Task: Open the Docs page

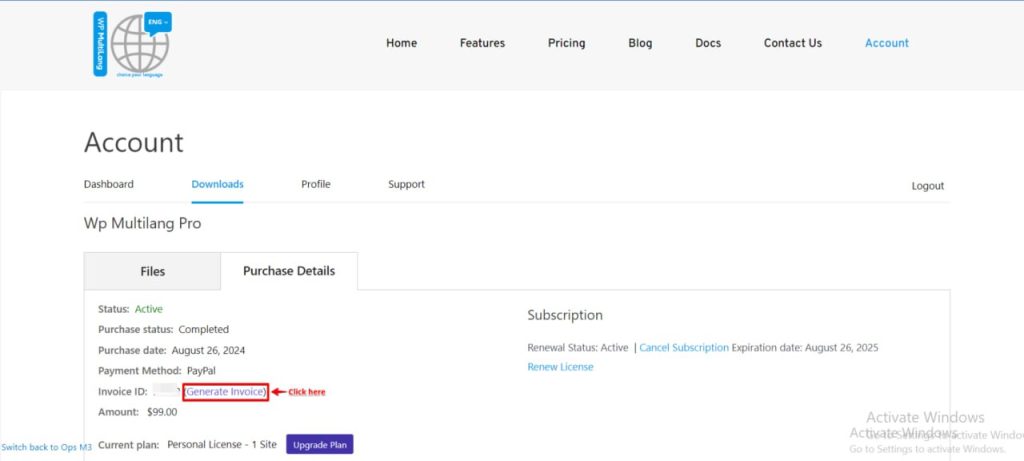Action: pyautogui.click(x=708, y=43)
